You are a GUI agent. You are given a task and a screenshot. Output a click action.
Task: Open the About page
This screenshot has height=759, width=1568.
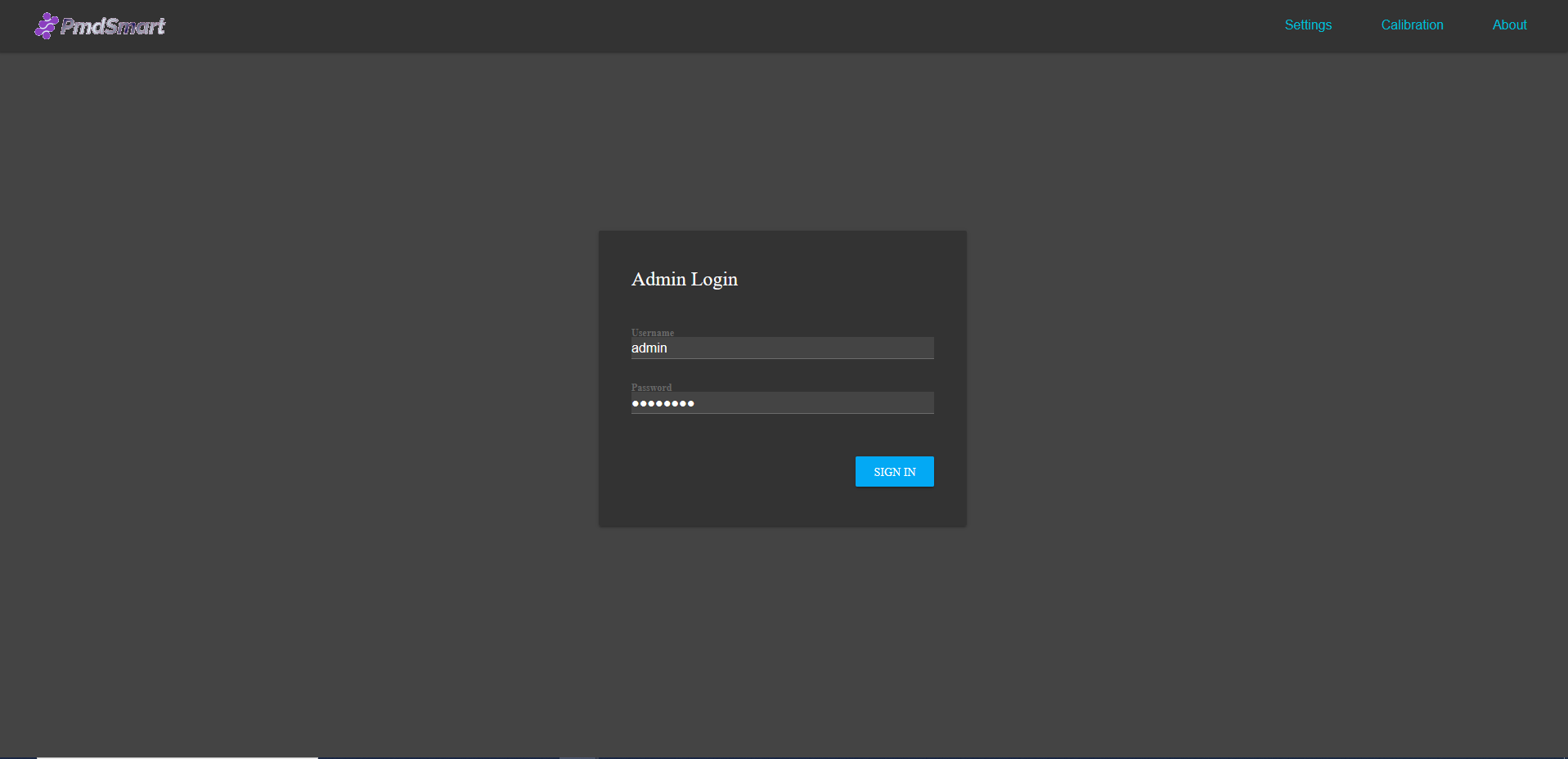click(1509, 25)
